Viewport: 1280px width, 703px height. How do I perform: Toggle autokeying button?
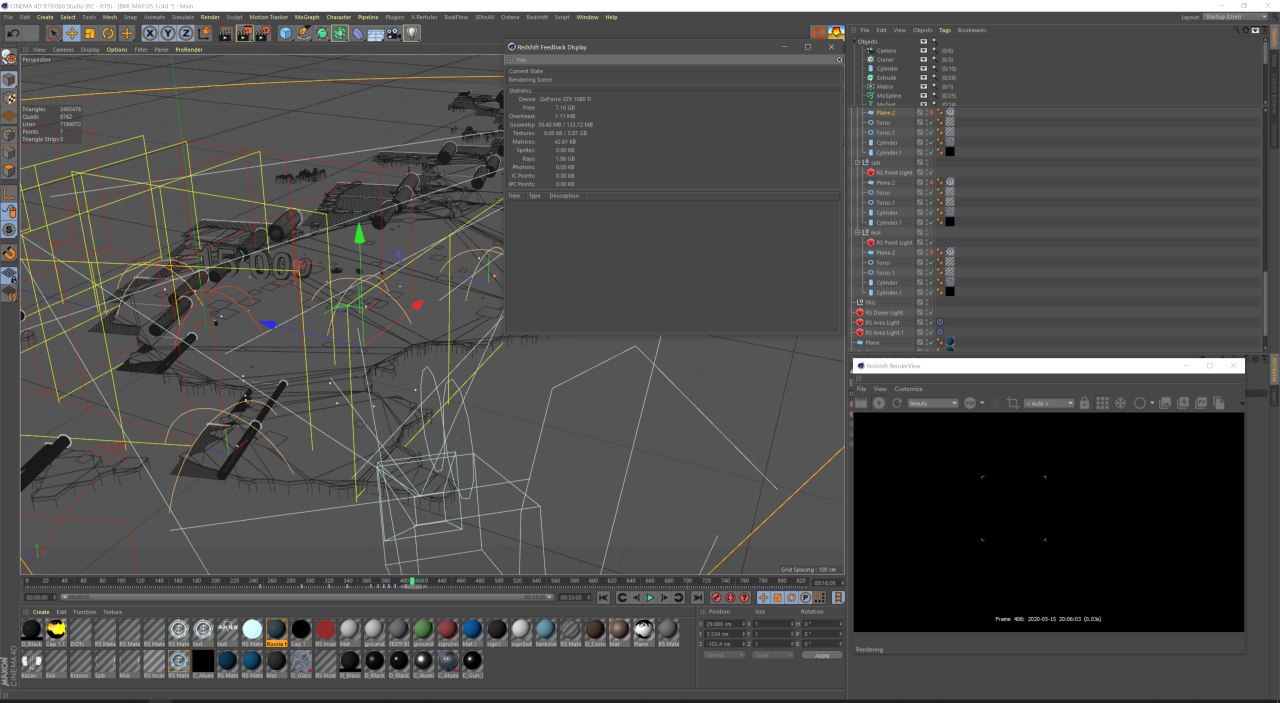coord(730,597)
